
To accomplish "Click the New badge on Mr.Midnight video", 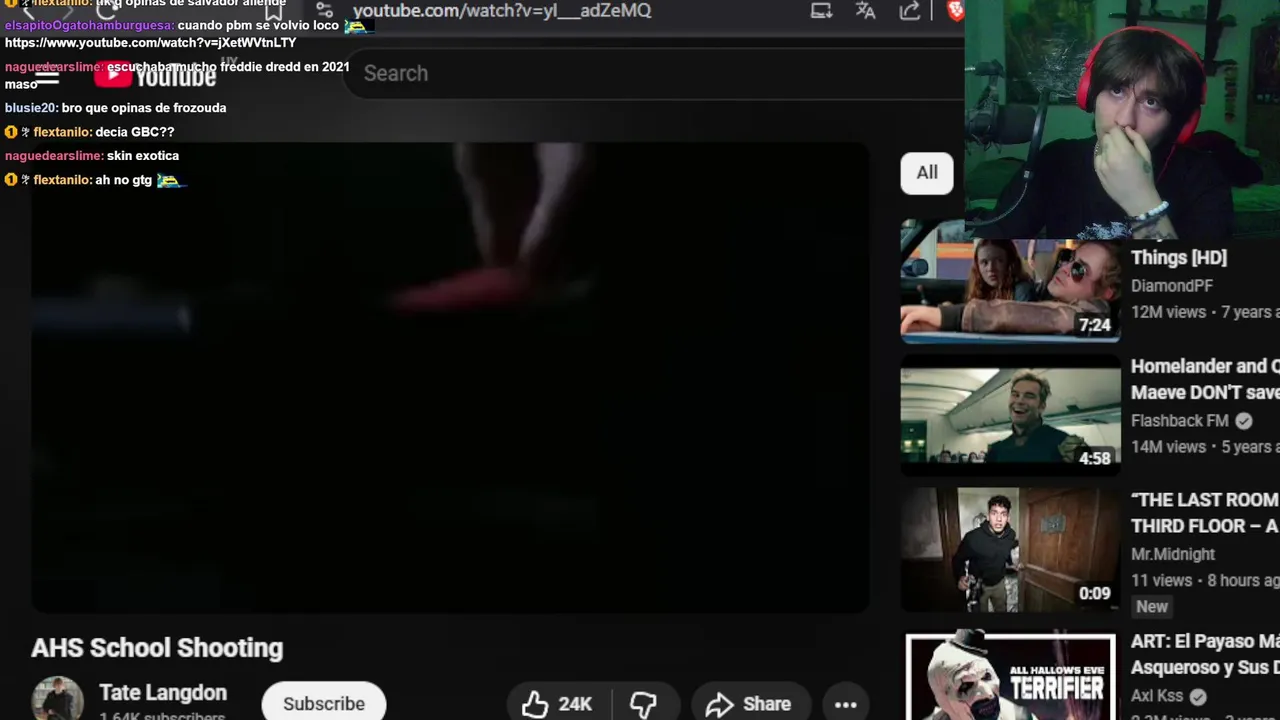I will coord(1152,607).
